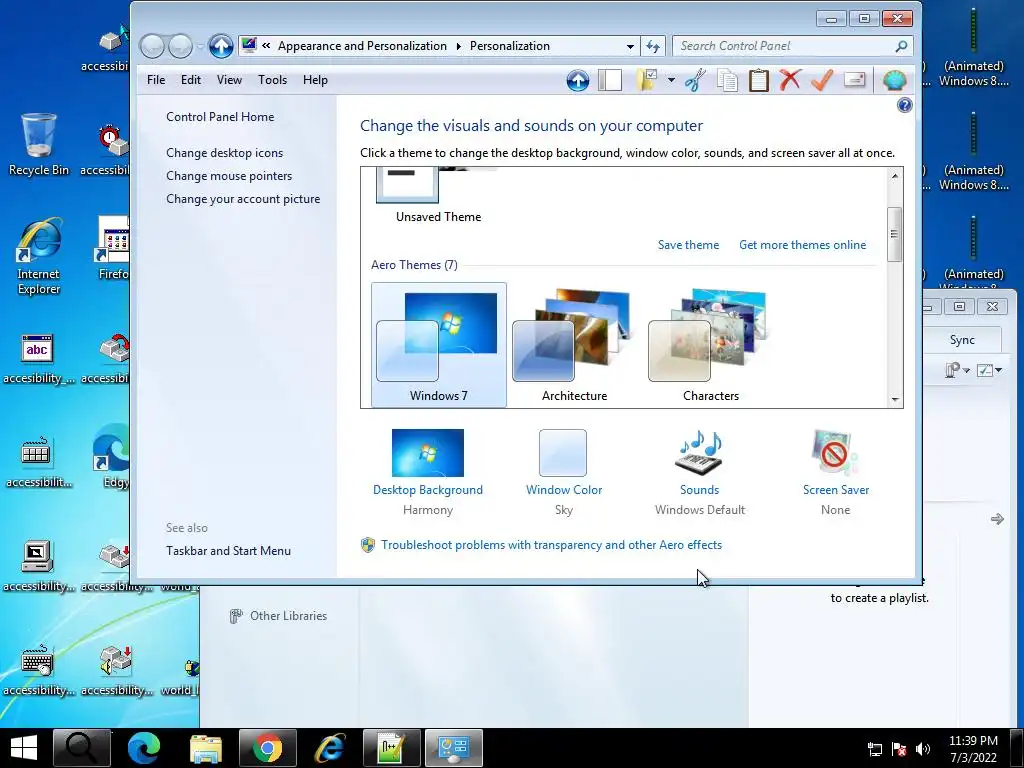Viewport: 1024px width, 768px height.
Task: Open the File menu
Action: tap(156, 80)
